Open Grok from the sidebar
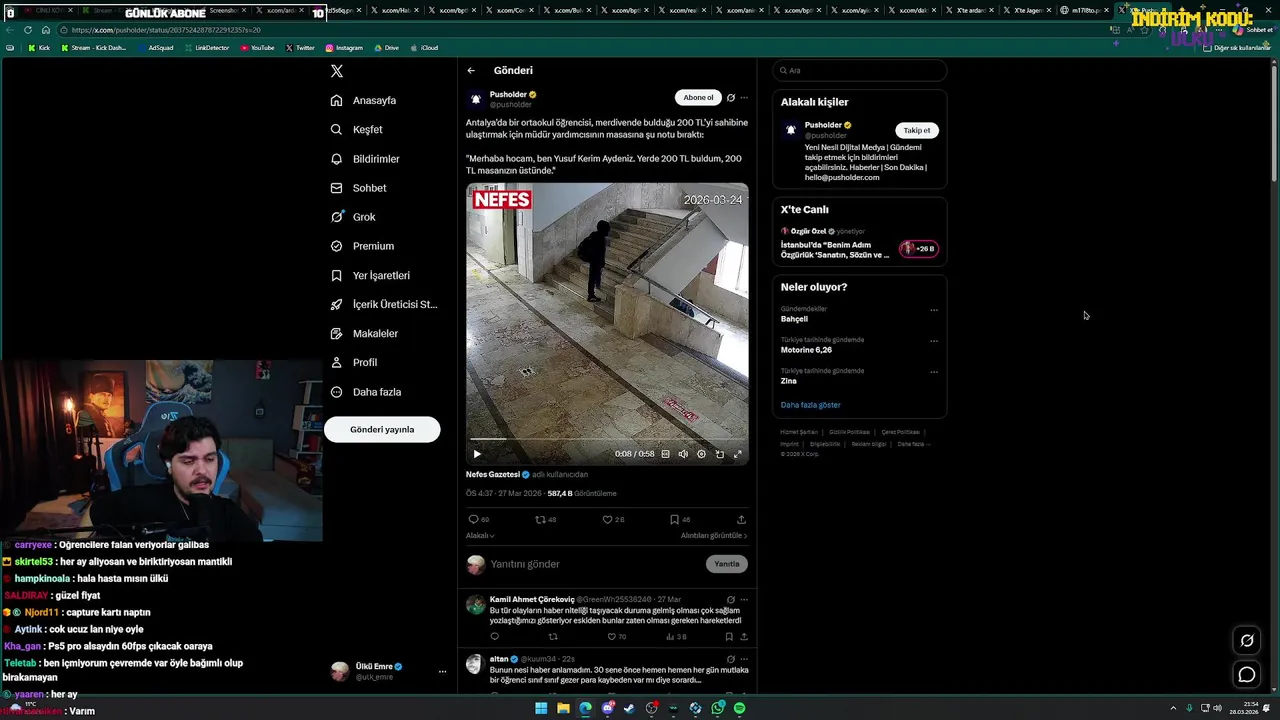The image size is (1280, 720). click(x=353, y=217)
